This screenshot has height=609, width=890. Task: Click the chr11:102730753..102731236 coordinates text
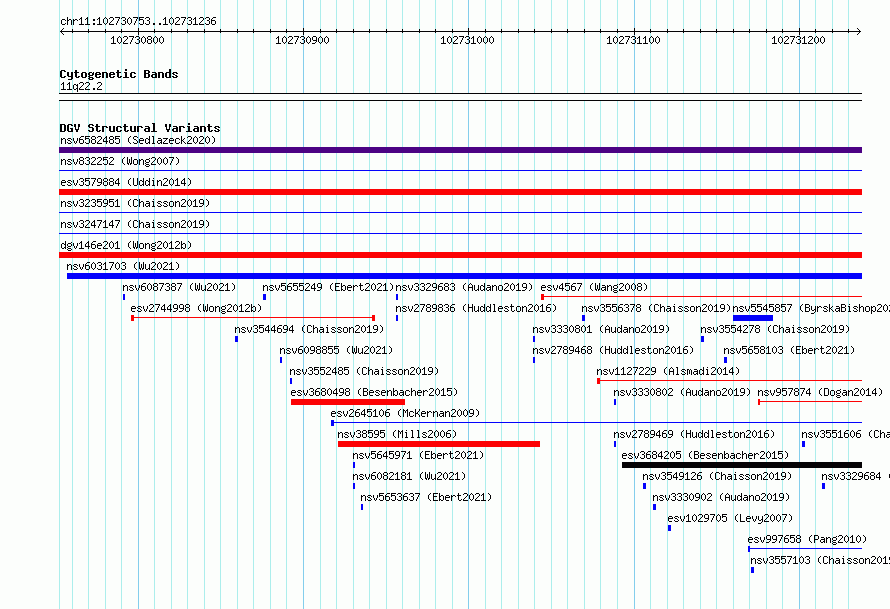pyautogui.click(x=138, y=22)
